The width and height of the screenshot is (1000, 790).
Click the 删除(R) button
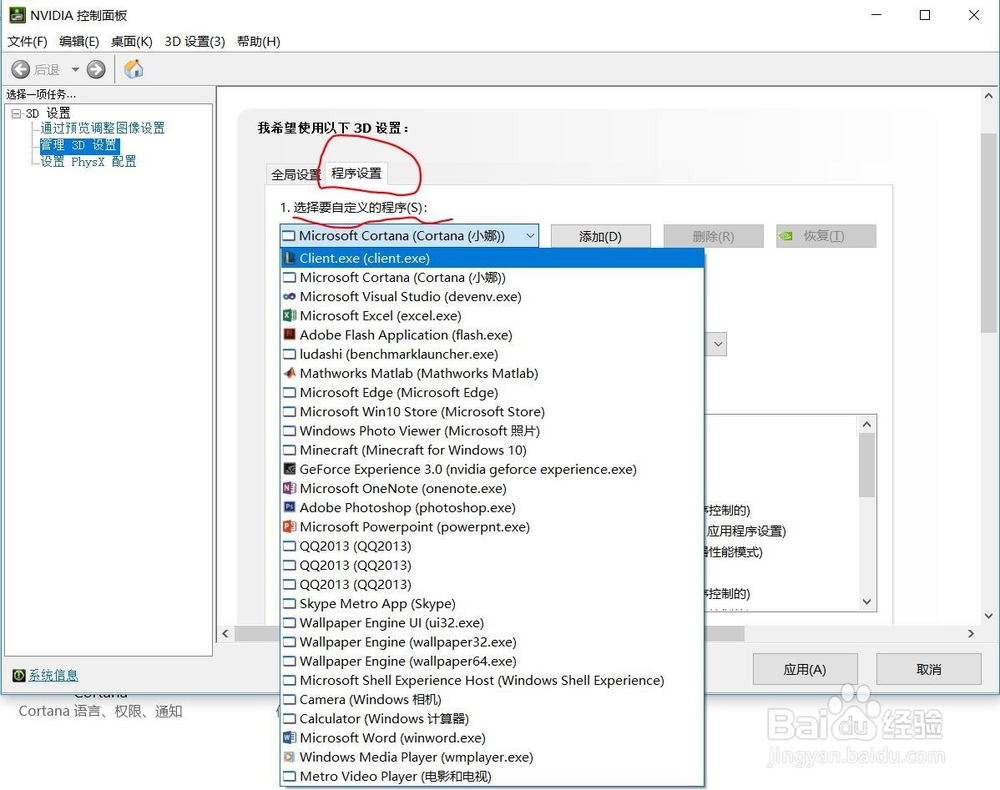tap(713, 237)
